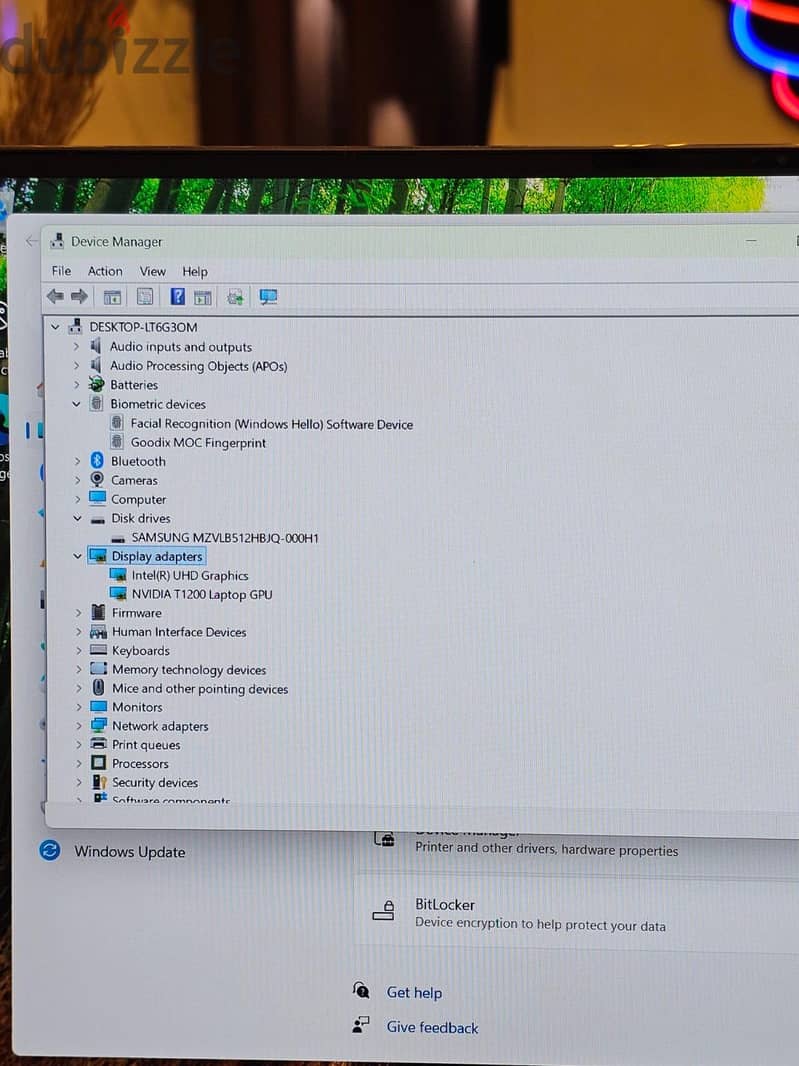The image size is (799, 1066).
Task: Open the Help toolbar icon with question mark
Action: coord(177,296)
